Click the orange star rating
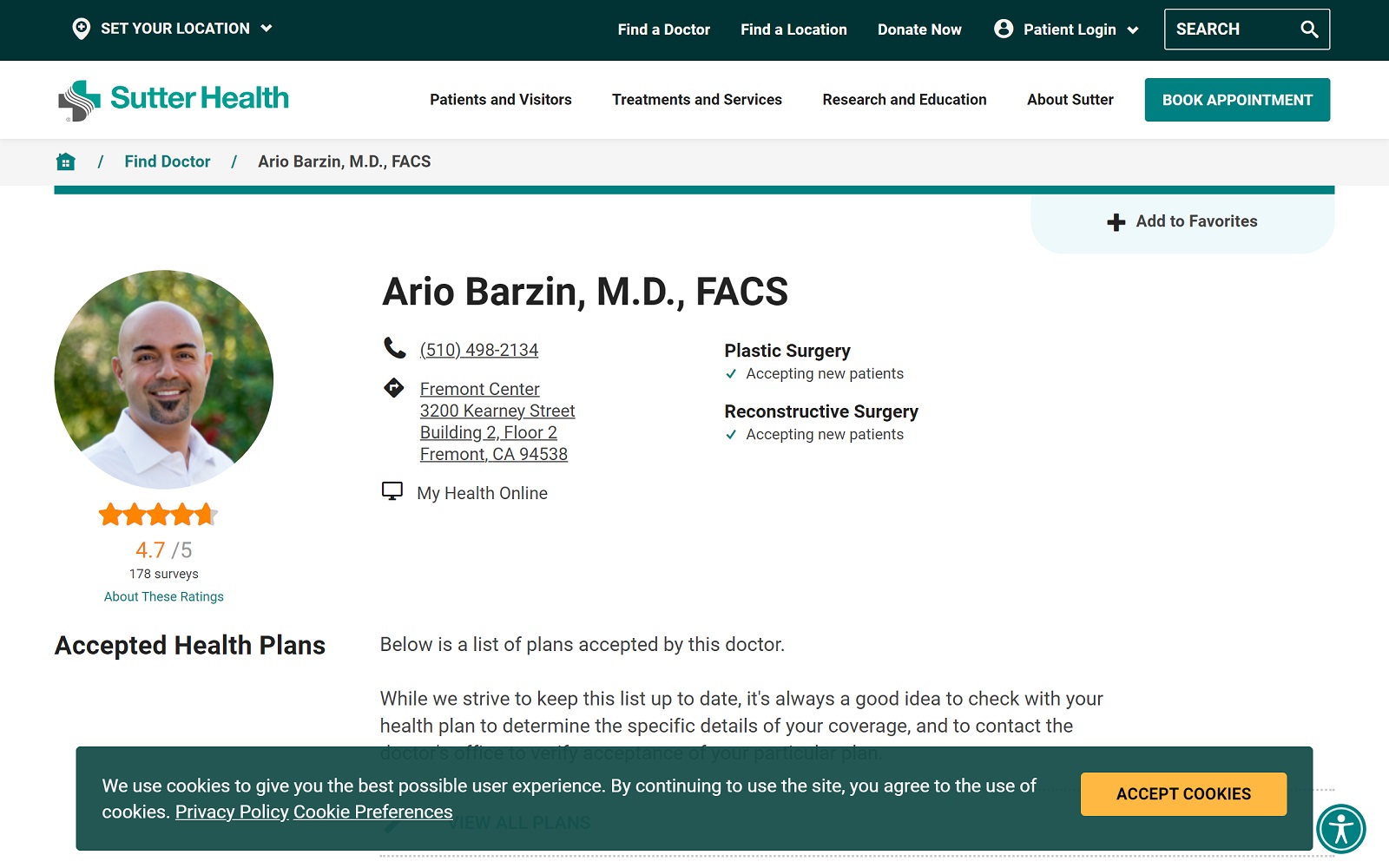Screen dimensions: 1389x868 click(x=158, y=515)
